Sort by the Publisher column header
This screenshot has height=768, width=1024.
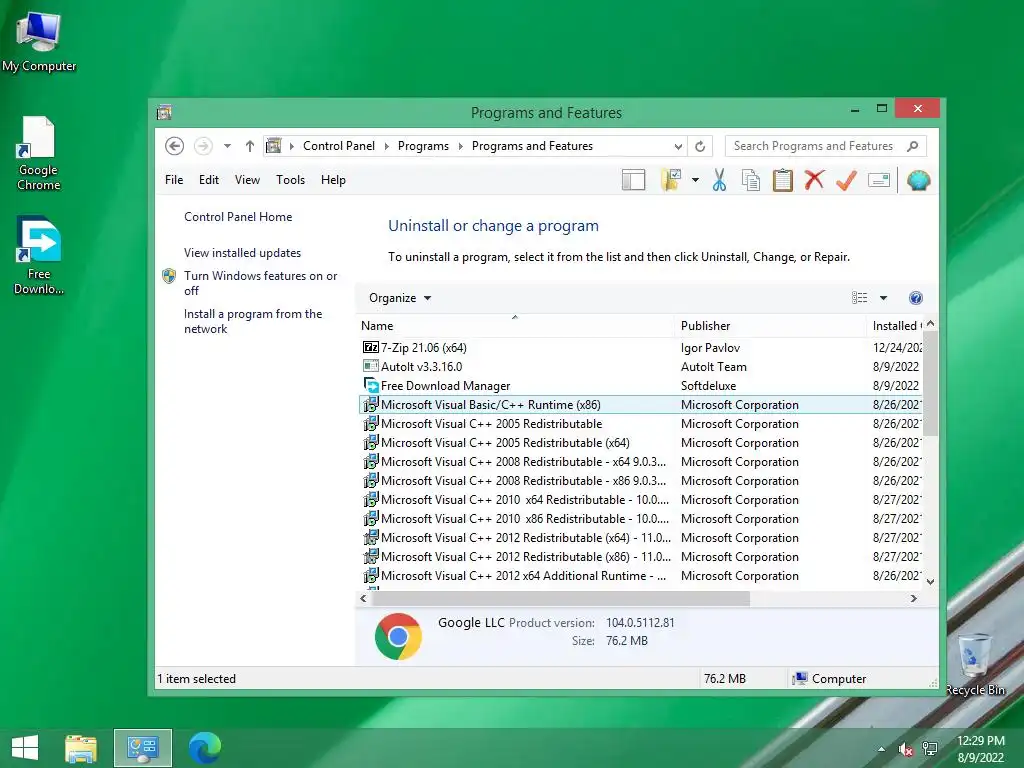click(770, 326)
